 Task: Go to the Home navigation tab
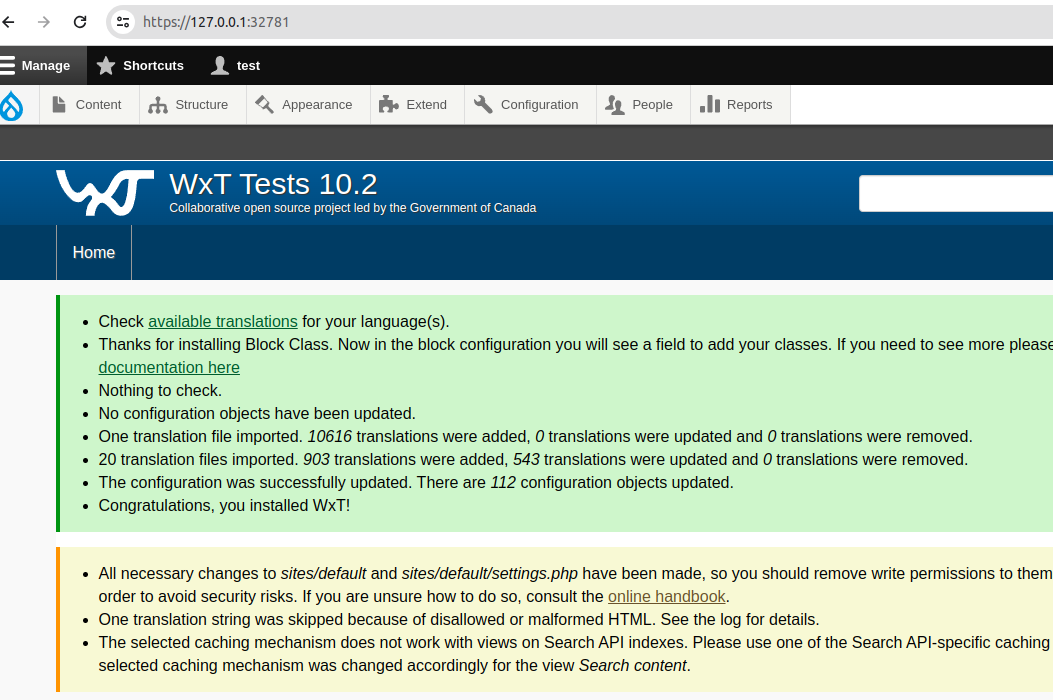pos(94,253)
